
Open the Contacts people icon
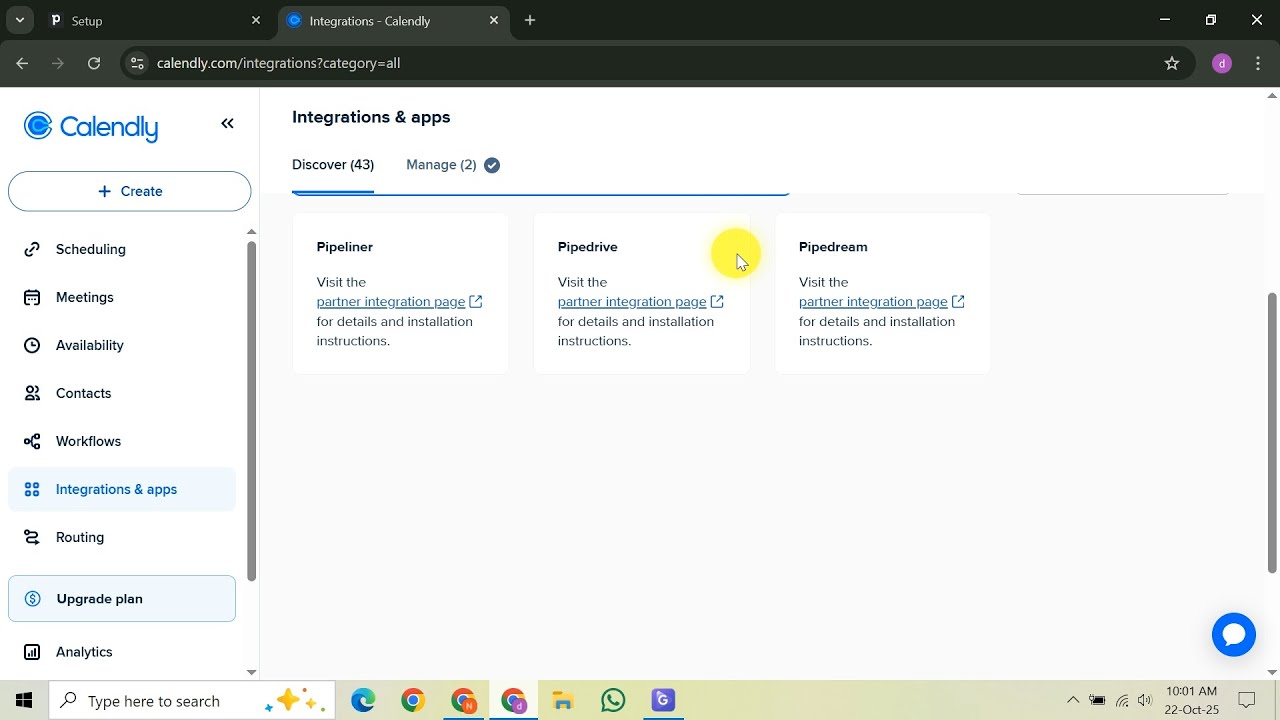click(32, 393)
